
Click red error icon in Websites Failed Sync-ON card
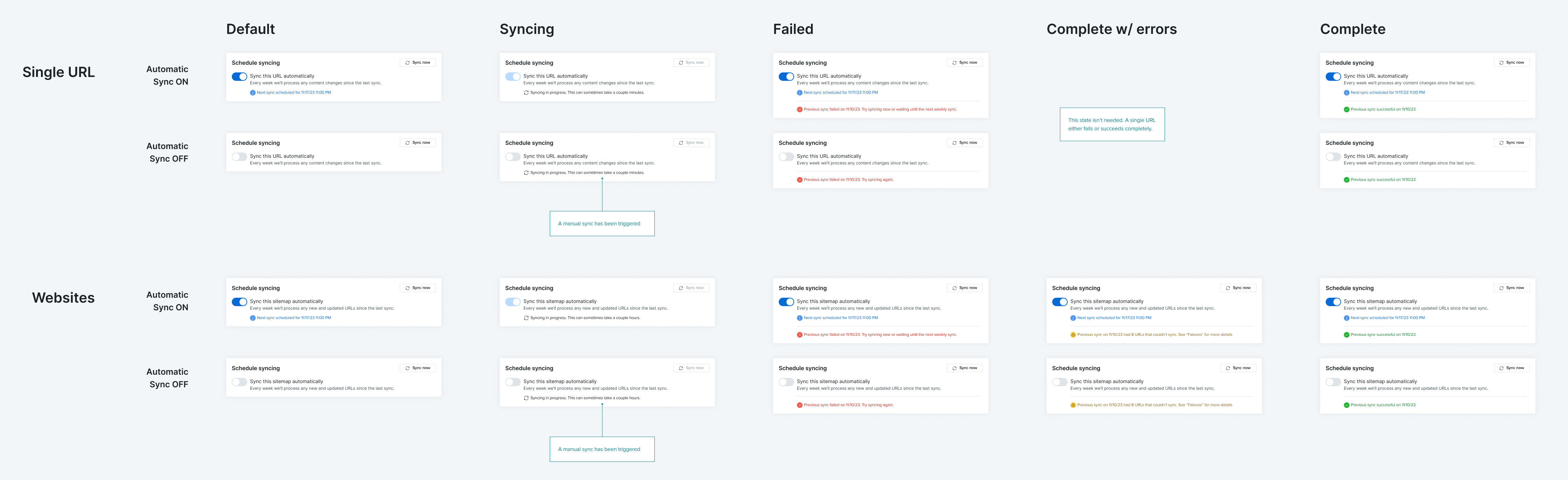click(x=799, y=334)
